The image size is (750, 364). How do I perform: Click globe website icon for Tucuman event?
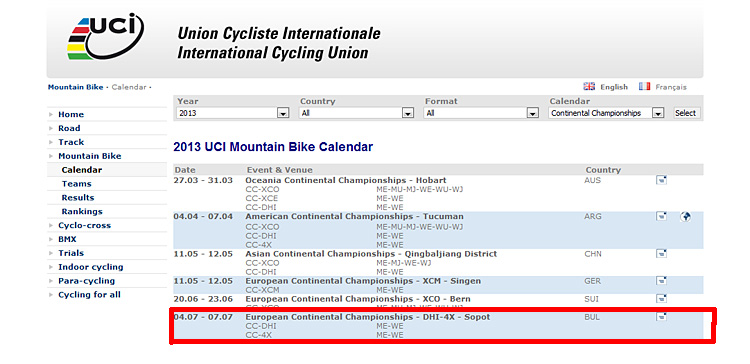coord(685,217)
